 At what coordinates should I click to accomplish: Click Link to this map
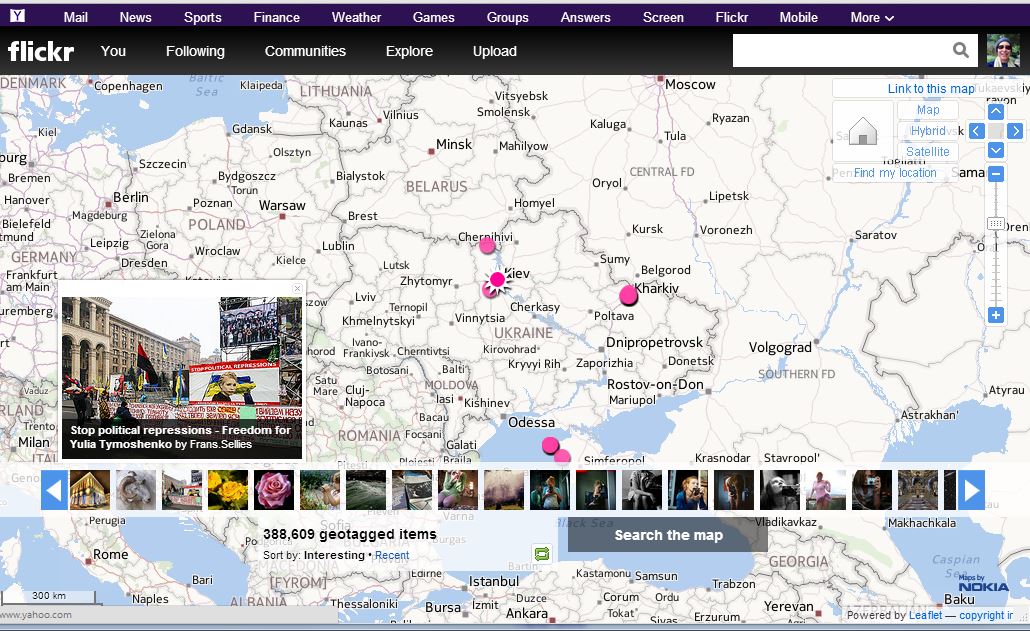(930, 89)
